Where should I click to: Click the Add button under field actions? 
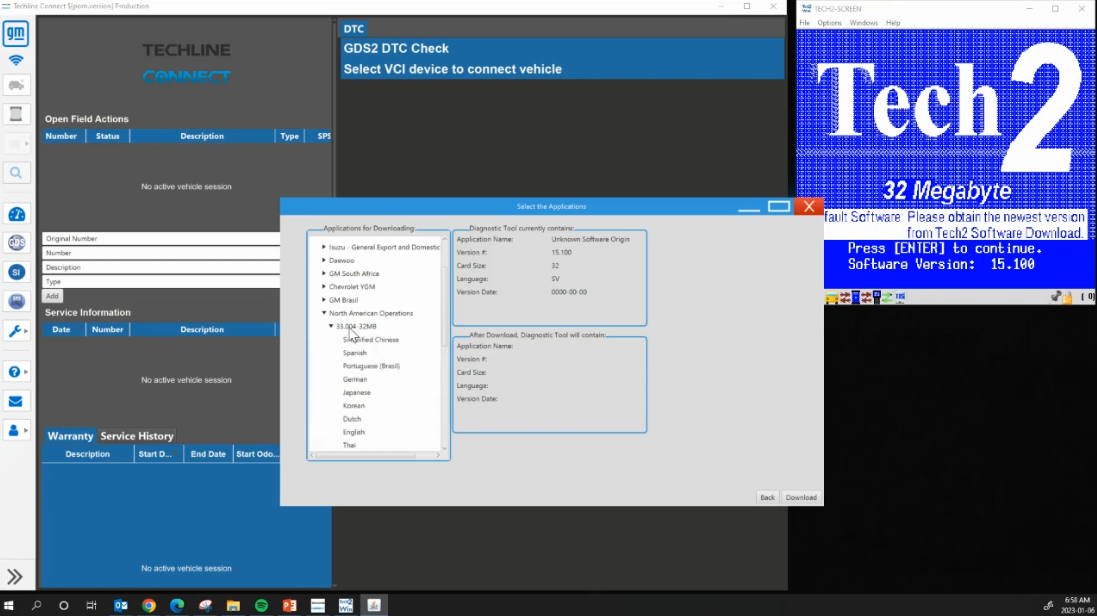(x=52, y=296)
